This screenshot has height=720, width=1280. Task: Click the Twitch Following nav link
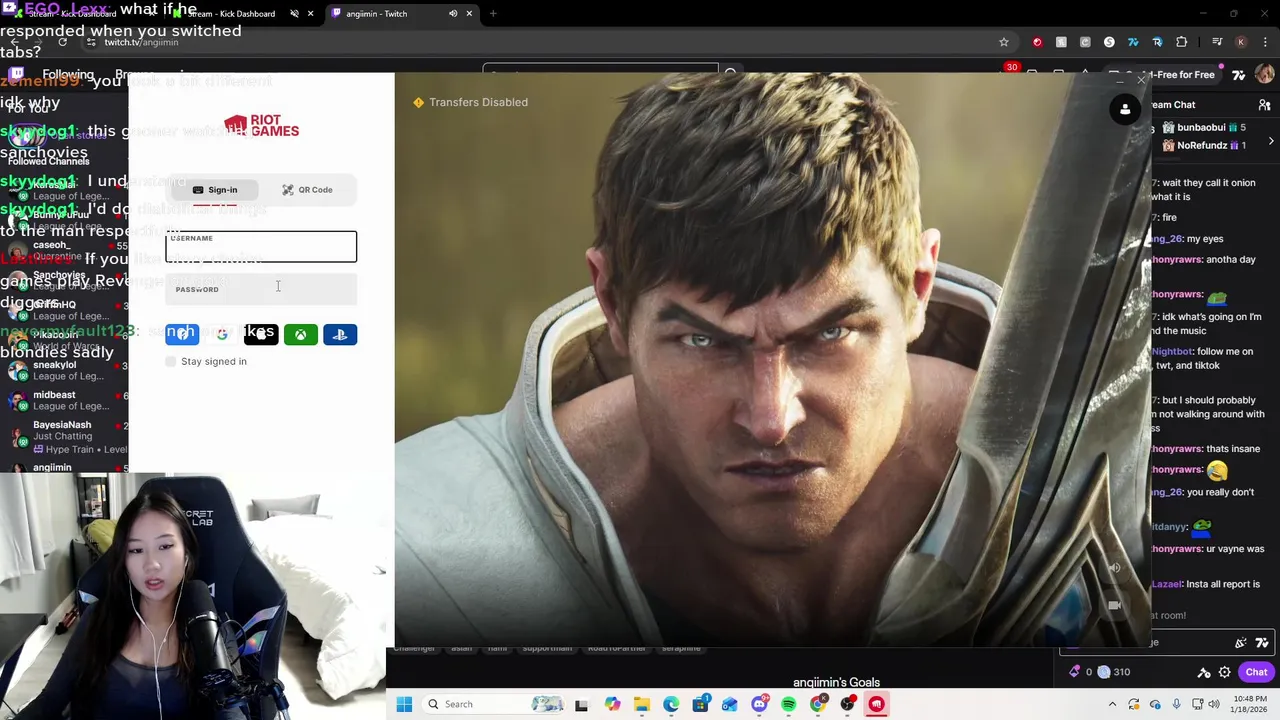(68, 75)
